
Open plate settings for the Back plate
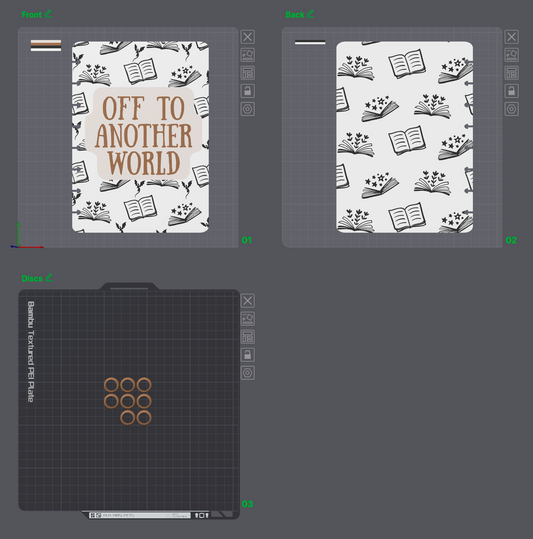tap(511, 109)
